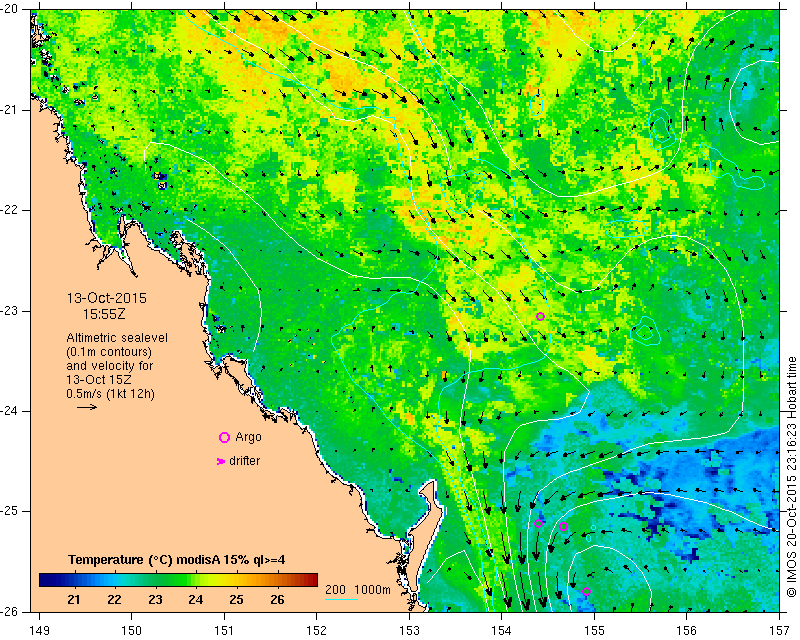Click the longitude axis label '157'

tap(780, 631)
